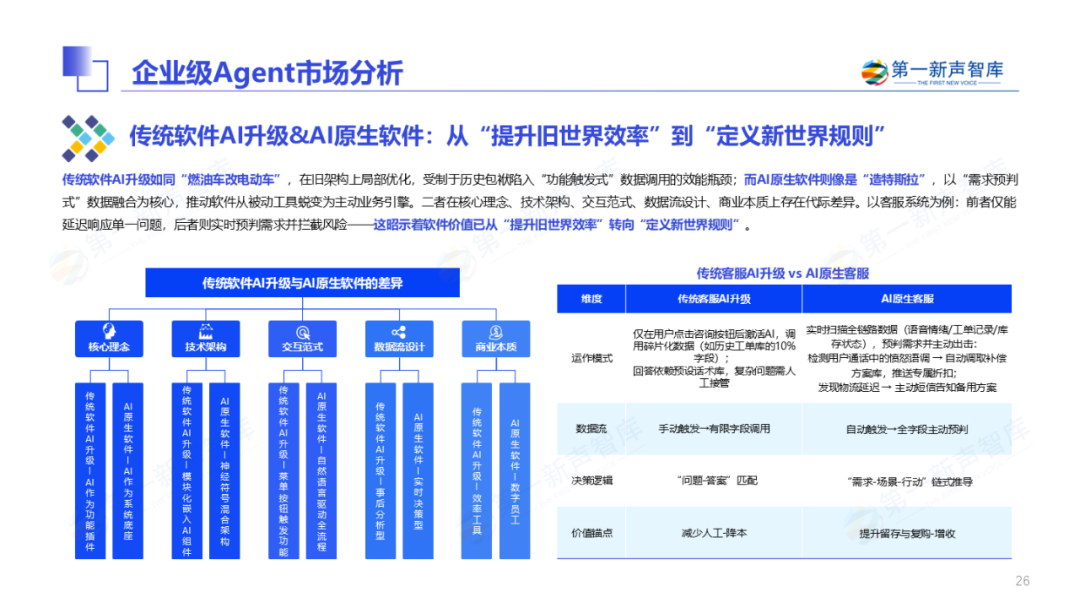Click vertical bar 自然语言驱动全流程
1080x608 pixels.
pos(321,471)
